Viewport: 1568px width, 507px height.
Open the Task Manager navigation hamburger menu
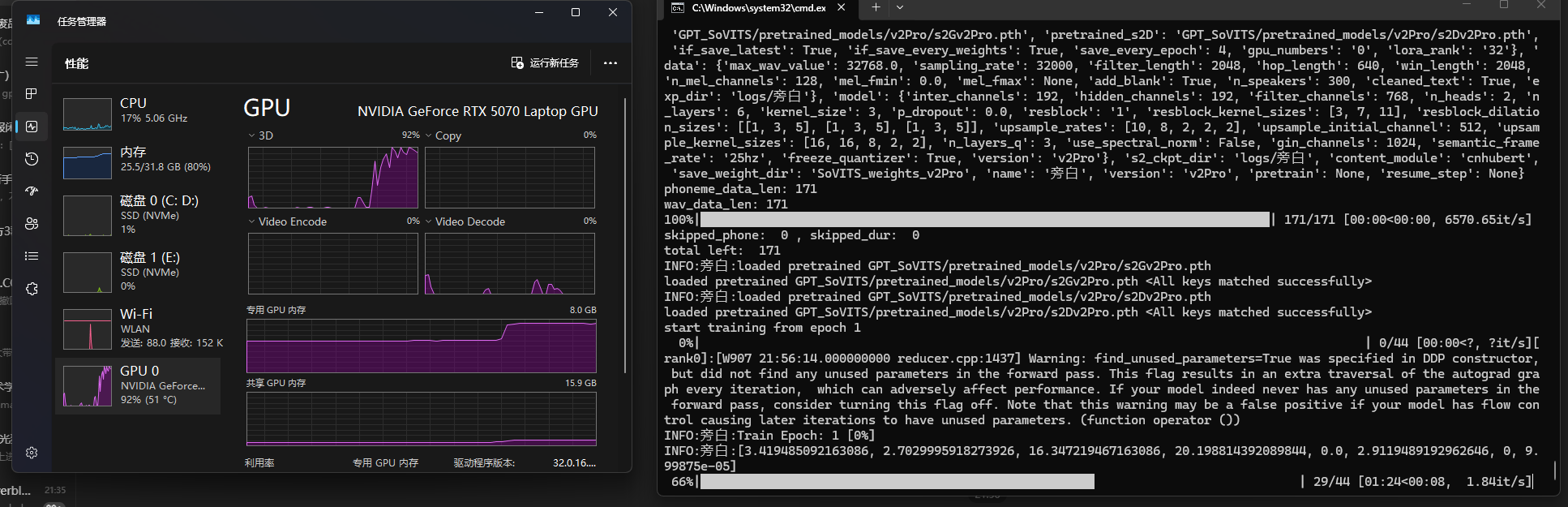[x=32, y=62]
